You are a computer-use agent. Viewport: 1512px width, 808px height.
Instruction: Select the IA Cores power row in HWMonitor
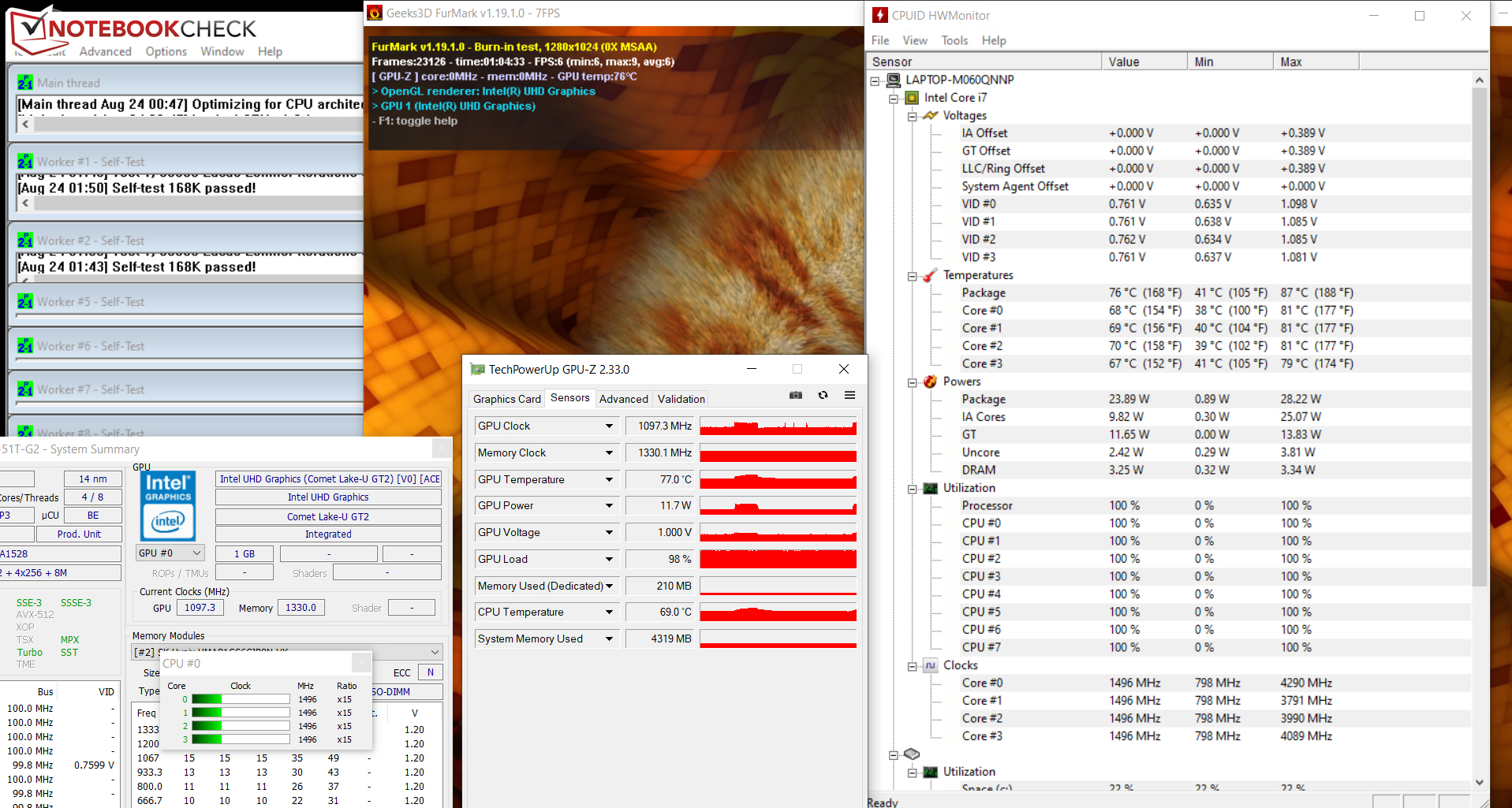tap(1169, 417)
